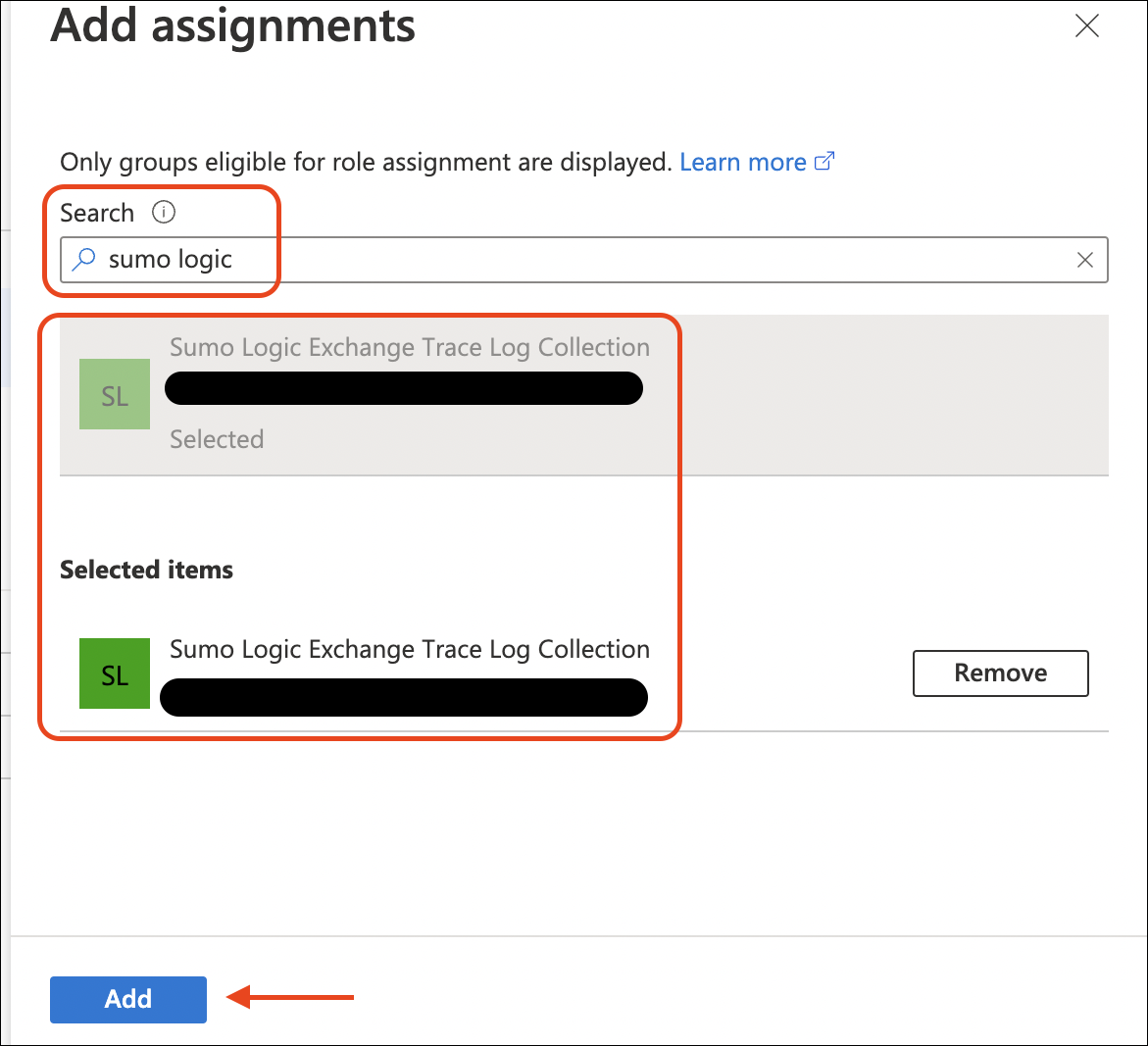The image size is (1148, 1046).
Task: Click the Remove button for the selected item
Action: (1000, 673)
